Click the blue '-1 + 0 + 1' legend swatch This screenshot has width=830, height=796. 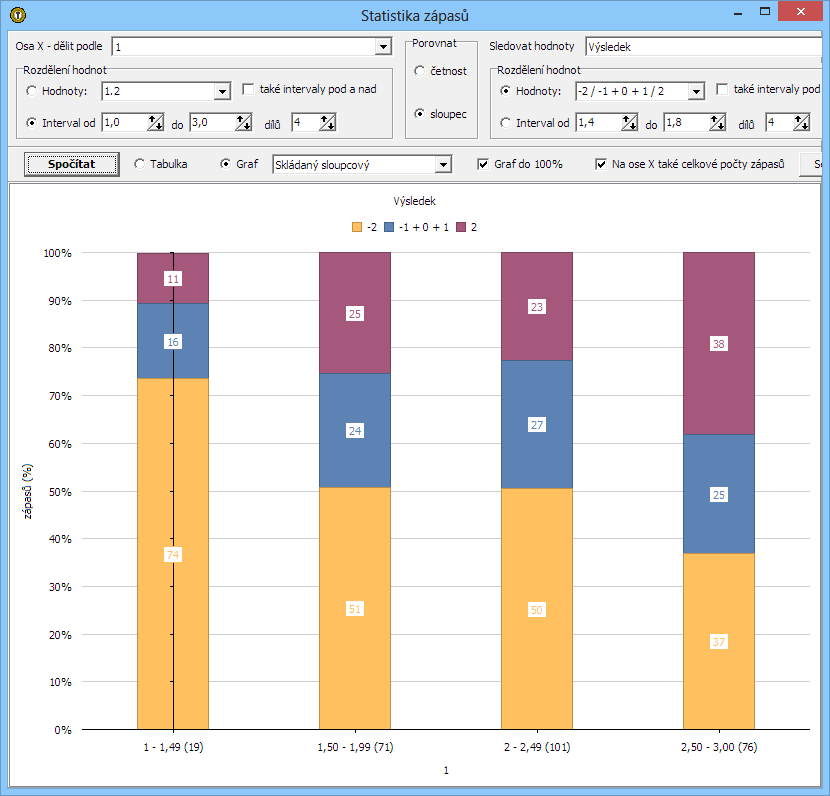389,227
